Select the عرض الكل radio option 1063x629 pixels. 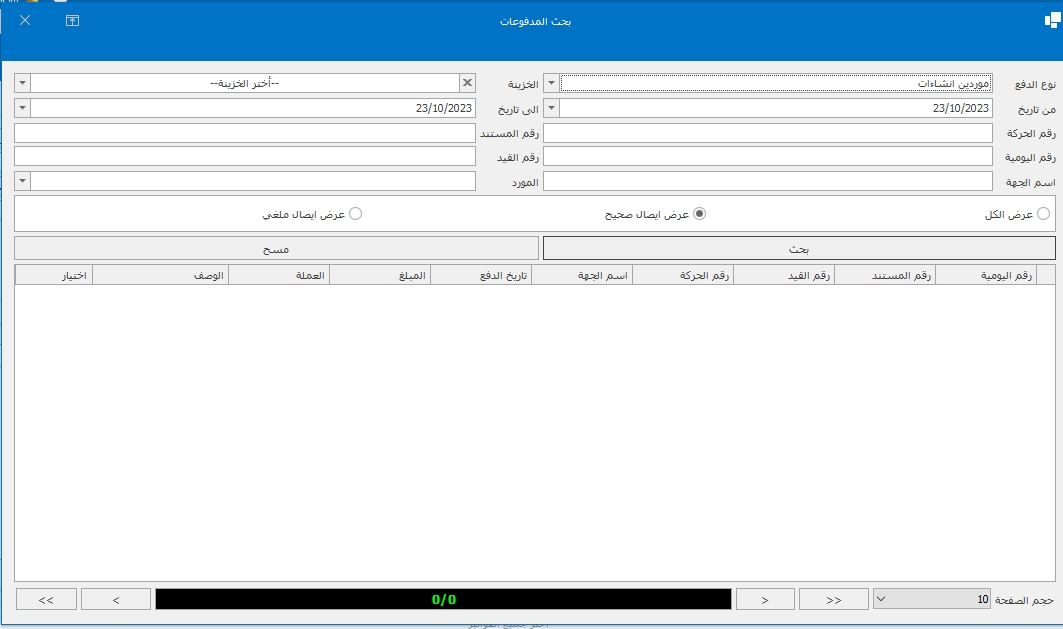(x=1043, y=214)
